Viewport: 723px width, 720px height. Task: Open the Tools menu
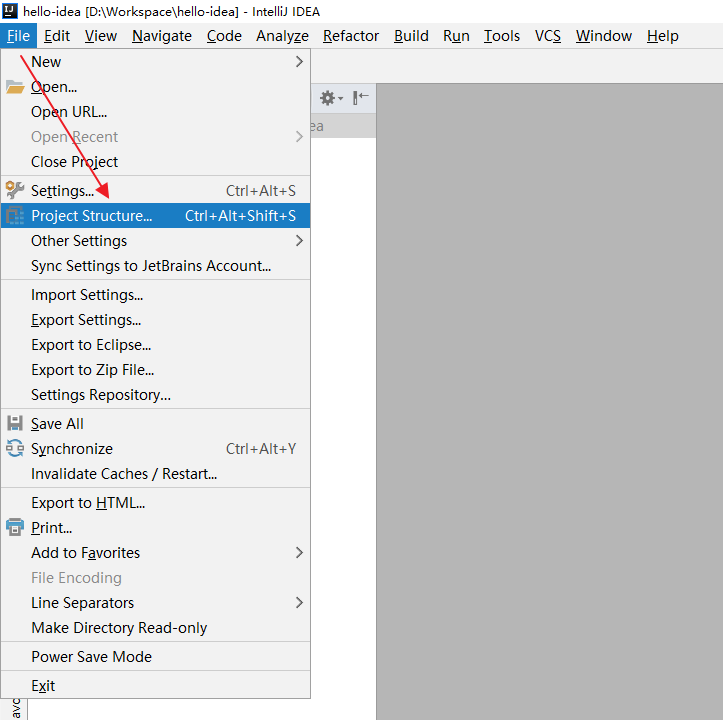502,36
